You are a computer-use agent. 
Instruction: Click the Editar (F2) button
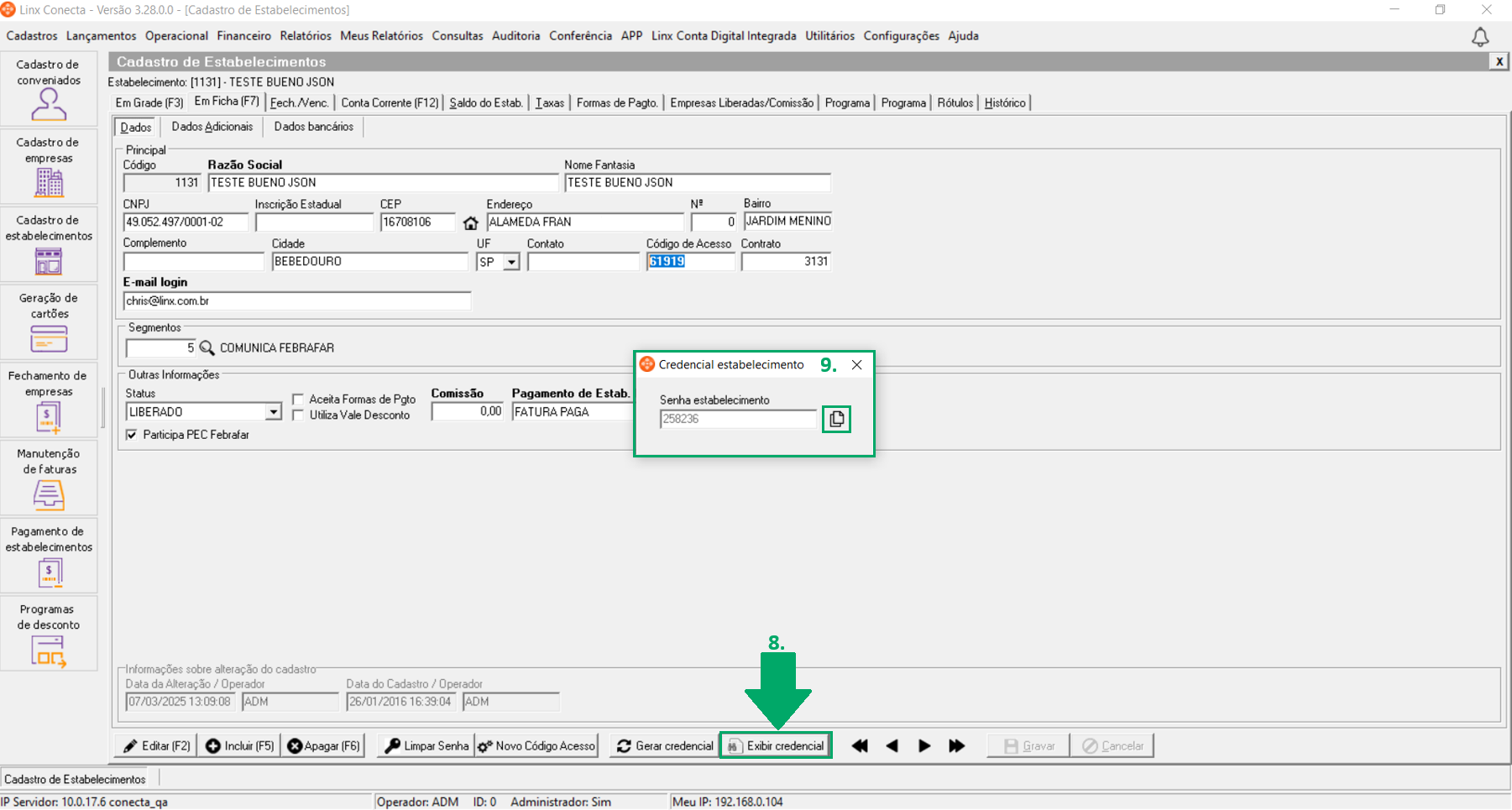coord(156,745)
